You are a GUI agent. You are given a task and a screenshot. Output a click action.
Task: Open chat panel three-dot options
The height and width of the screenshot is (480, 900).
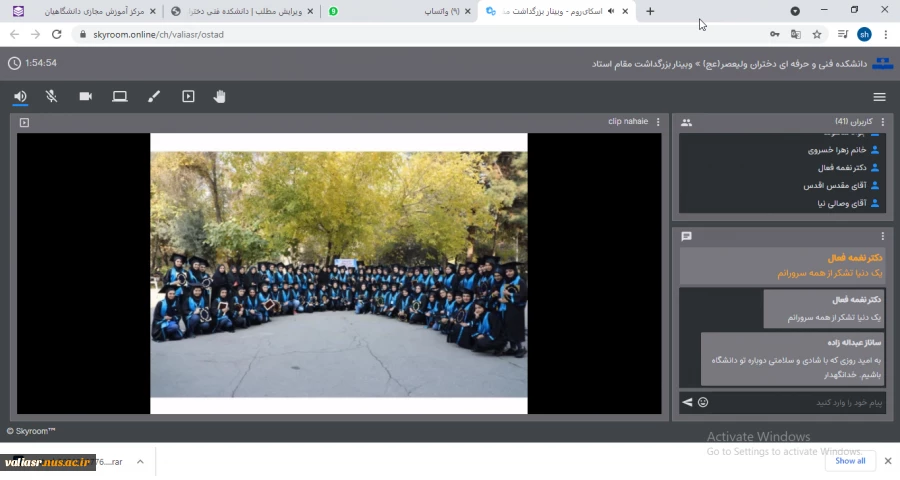point(883,236)
